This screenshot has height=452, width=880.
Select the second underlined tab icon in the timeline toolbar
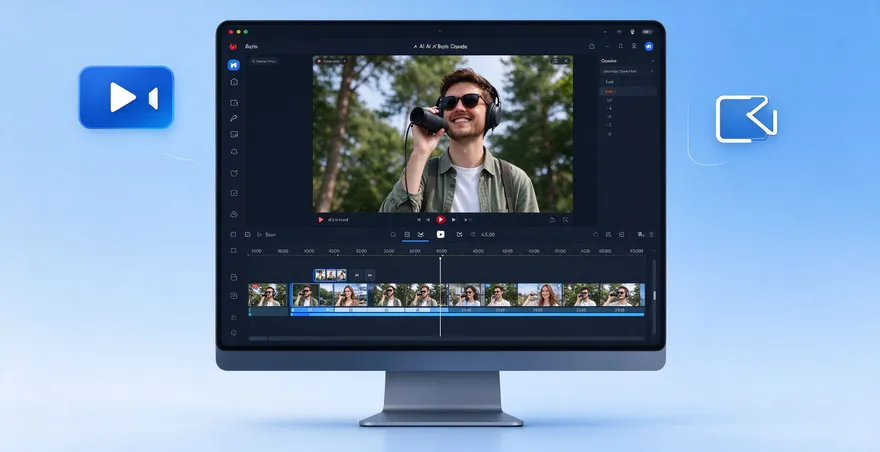[x=421, y=235]
